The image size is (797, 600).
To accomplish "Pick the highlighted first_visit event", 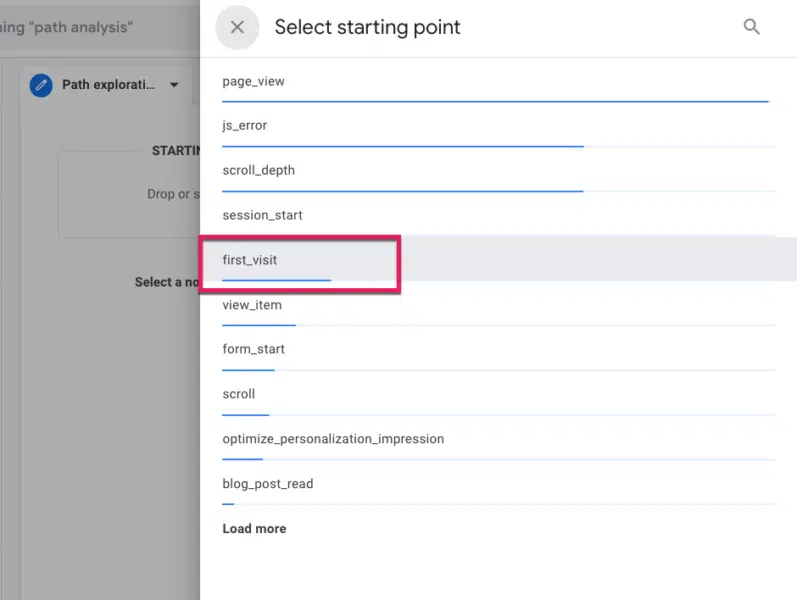I will click(498, 260).
